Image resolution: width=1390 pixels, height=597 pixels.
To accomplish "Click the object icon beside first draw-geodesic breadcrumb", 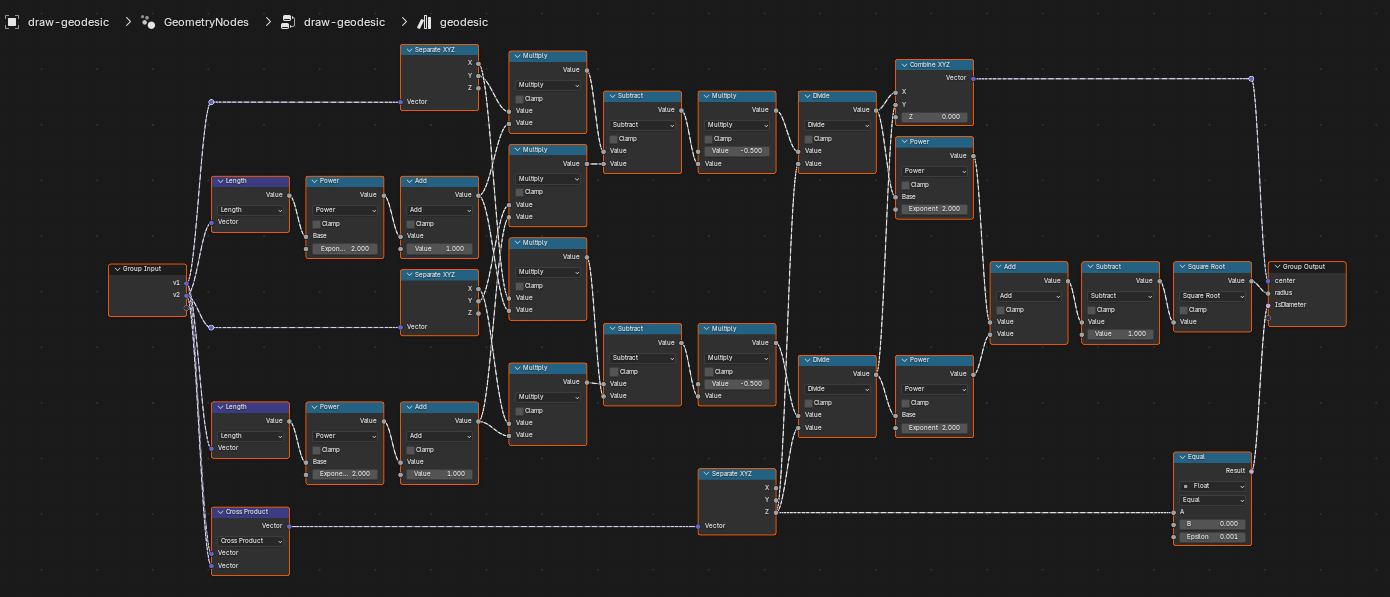I will [12, 21].
